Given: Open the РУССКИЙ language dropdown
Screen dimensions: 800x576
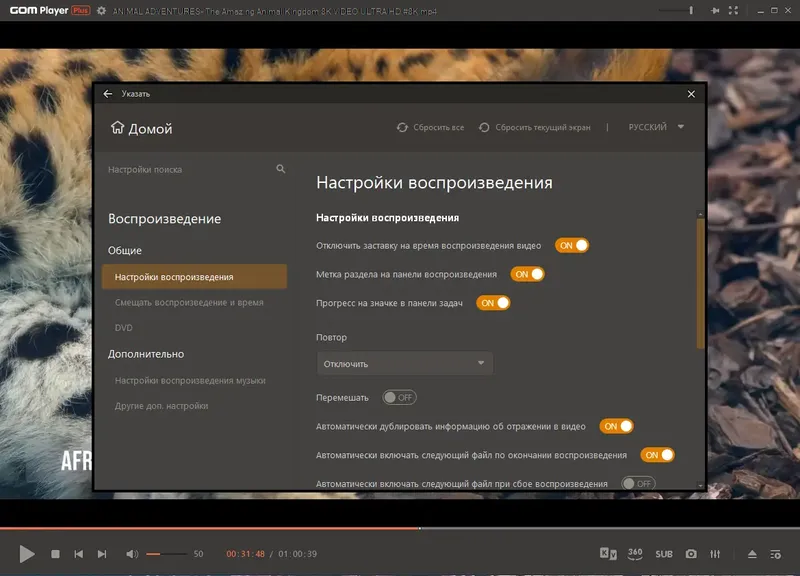Looking at the screenshot, I should pos(656,127).
